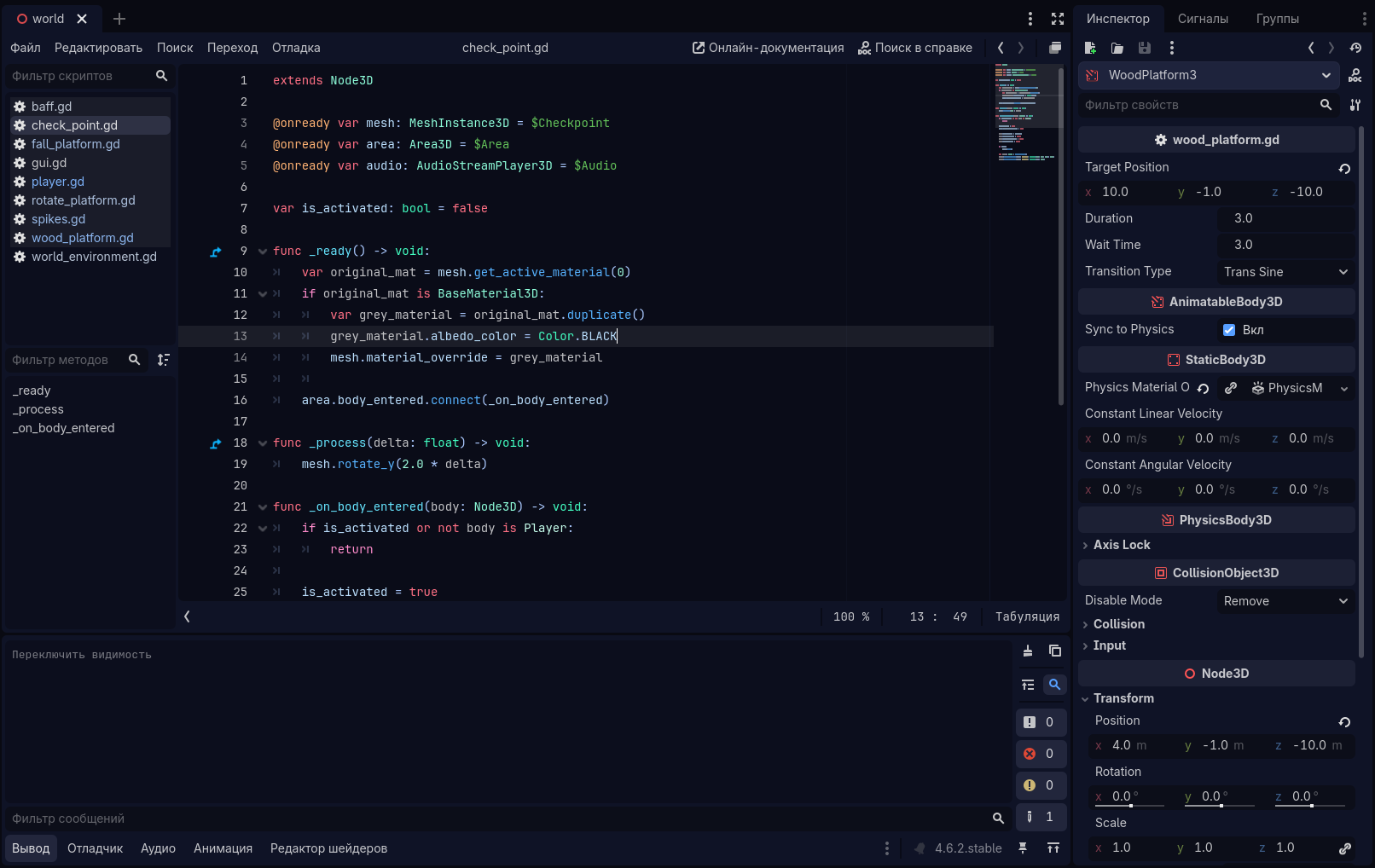
Task: Expand the Axis Lock section
Action: tap(1121, 545)
